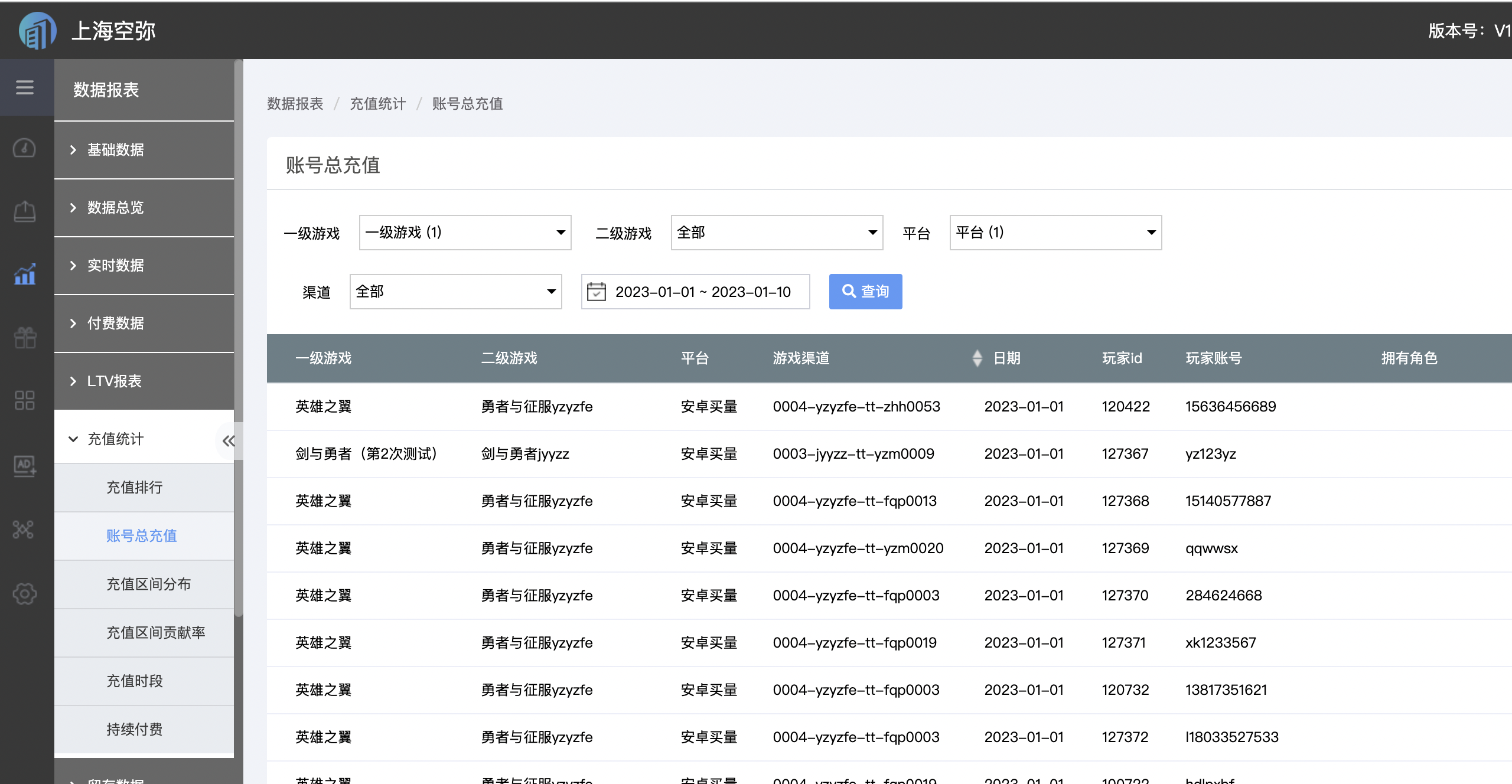Click the 上海空弥 logo icon
The height and width of the screenshot is (784, 1512).
point(37,31)
